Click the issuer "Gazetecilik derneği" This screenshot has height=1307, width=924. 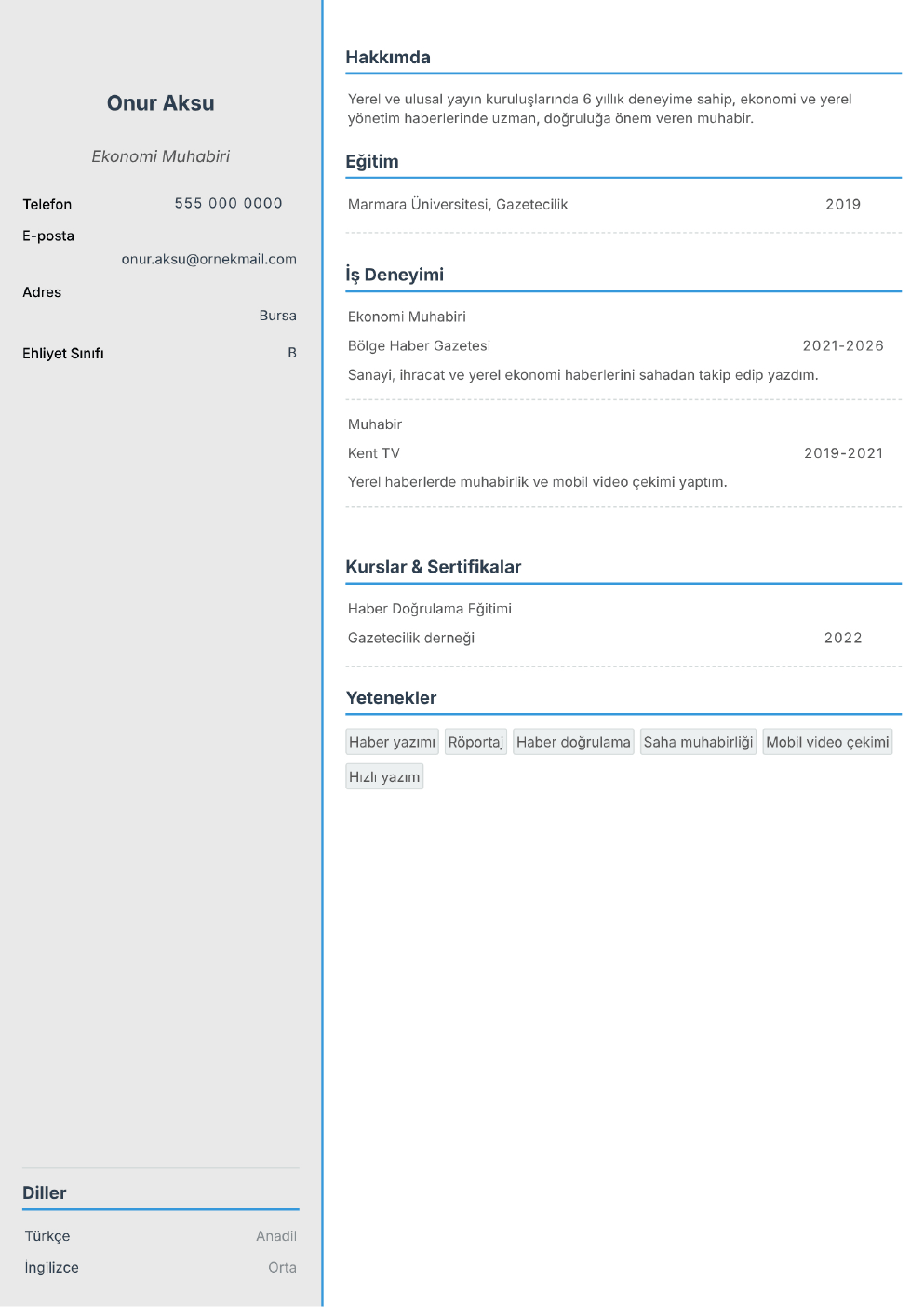[411, 639]
